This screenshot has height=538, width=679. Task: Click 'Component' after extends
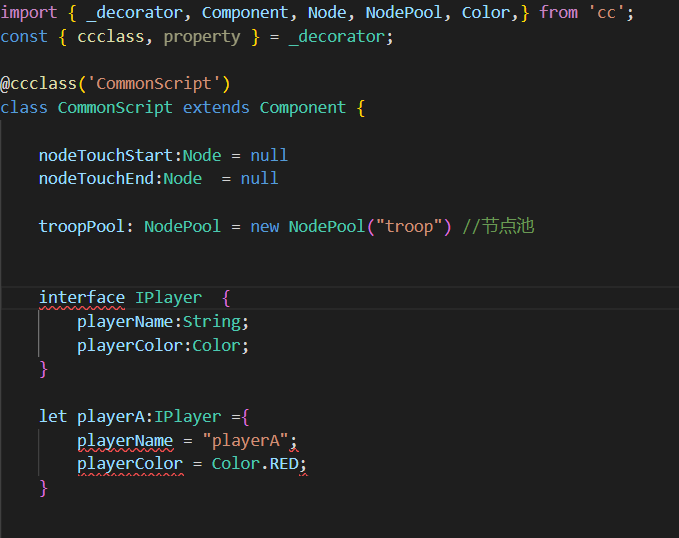[x=303, y=107]
